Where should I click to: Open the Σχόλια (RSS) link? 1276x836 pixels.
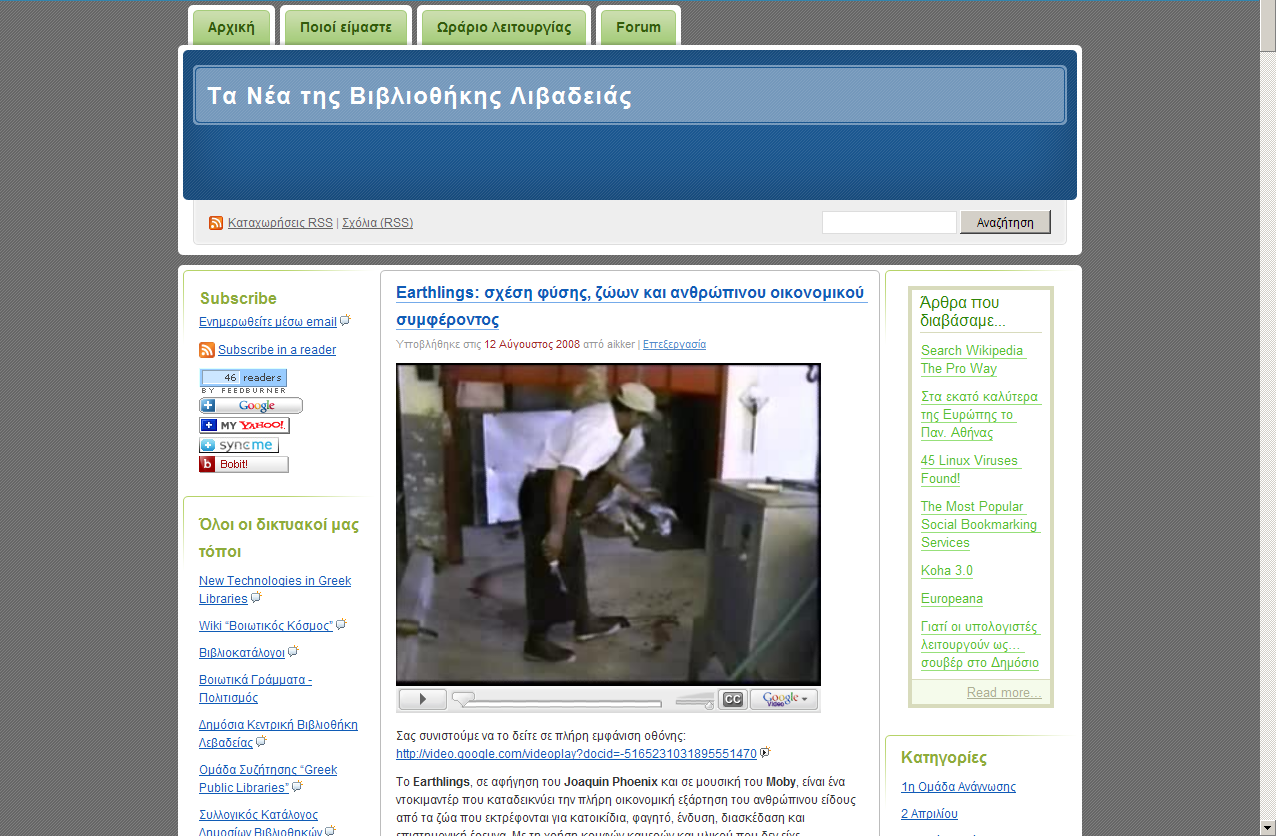(377, 223)
